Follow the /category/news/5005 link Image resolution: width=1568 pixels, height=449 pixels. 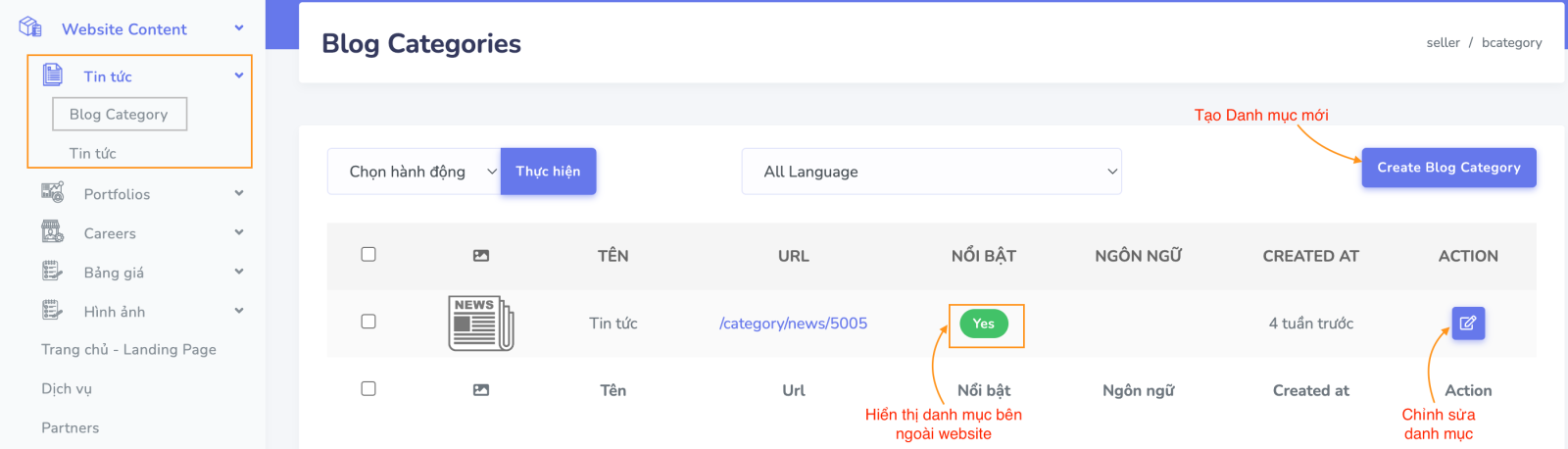tap(793, 324)
